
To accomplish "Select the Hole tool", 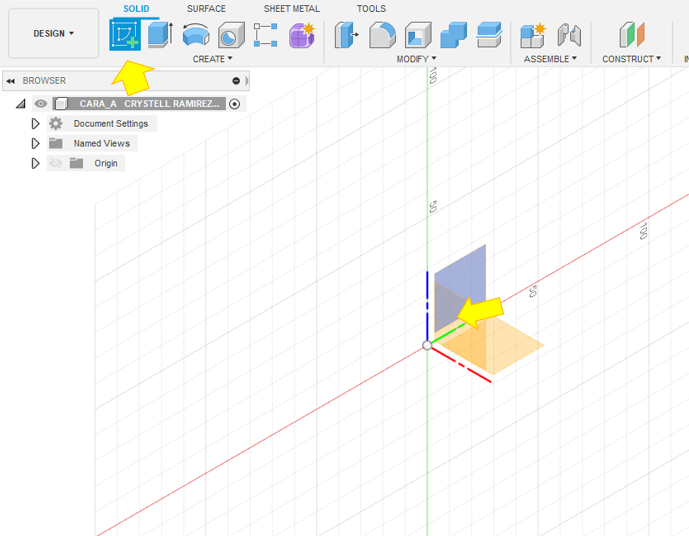I will coord(231,35).
